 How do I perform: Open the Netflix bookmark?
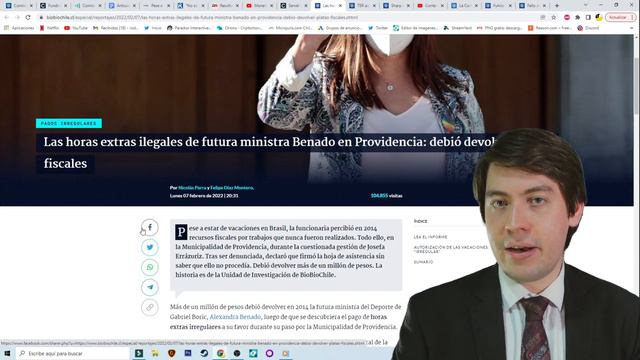click(x=49, y=28)
